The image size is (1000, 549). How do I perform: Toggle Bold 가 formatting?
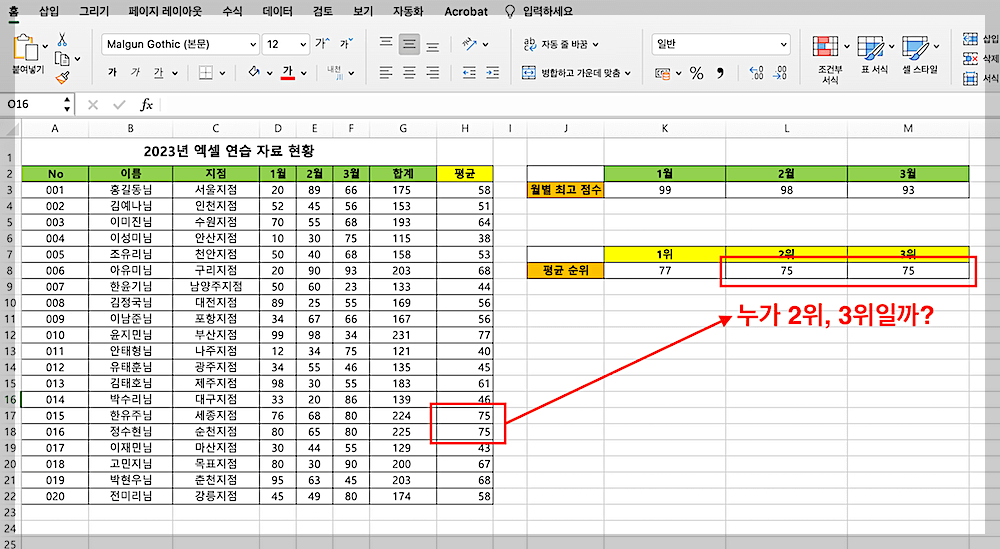112,73
